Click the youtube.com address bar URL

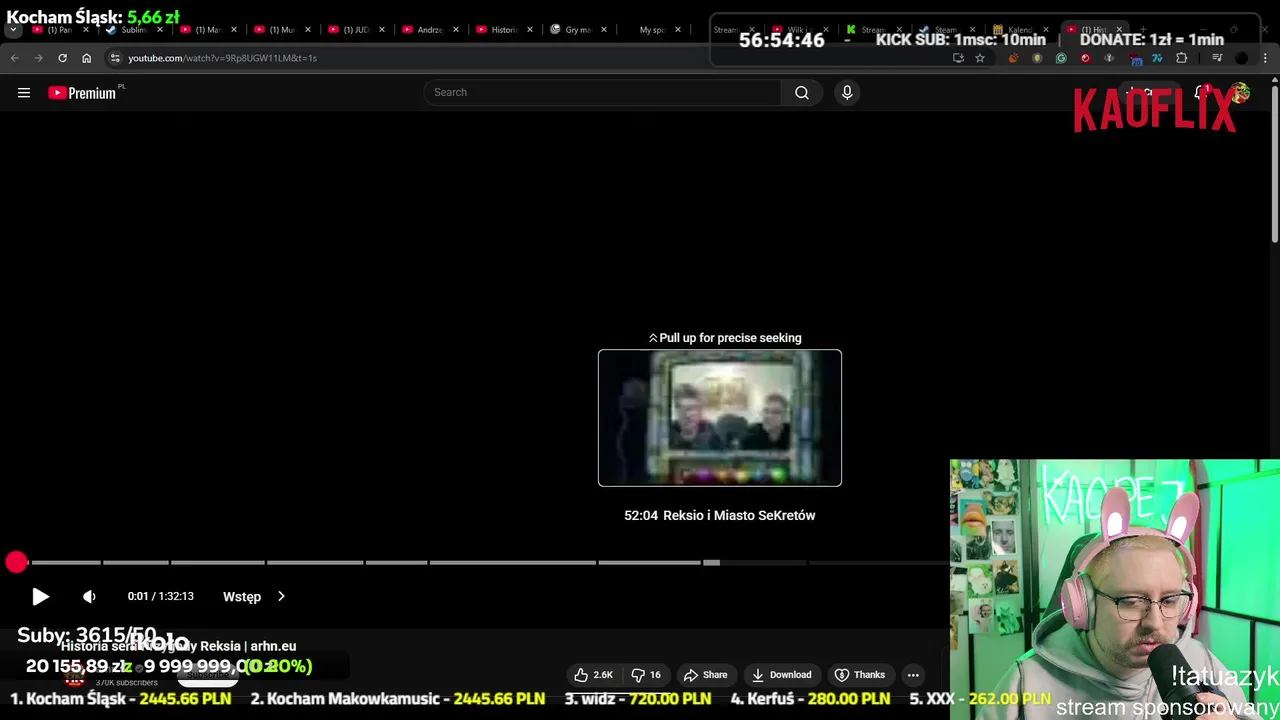tap(222, 58)
